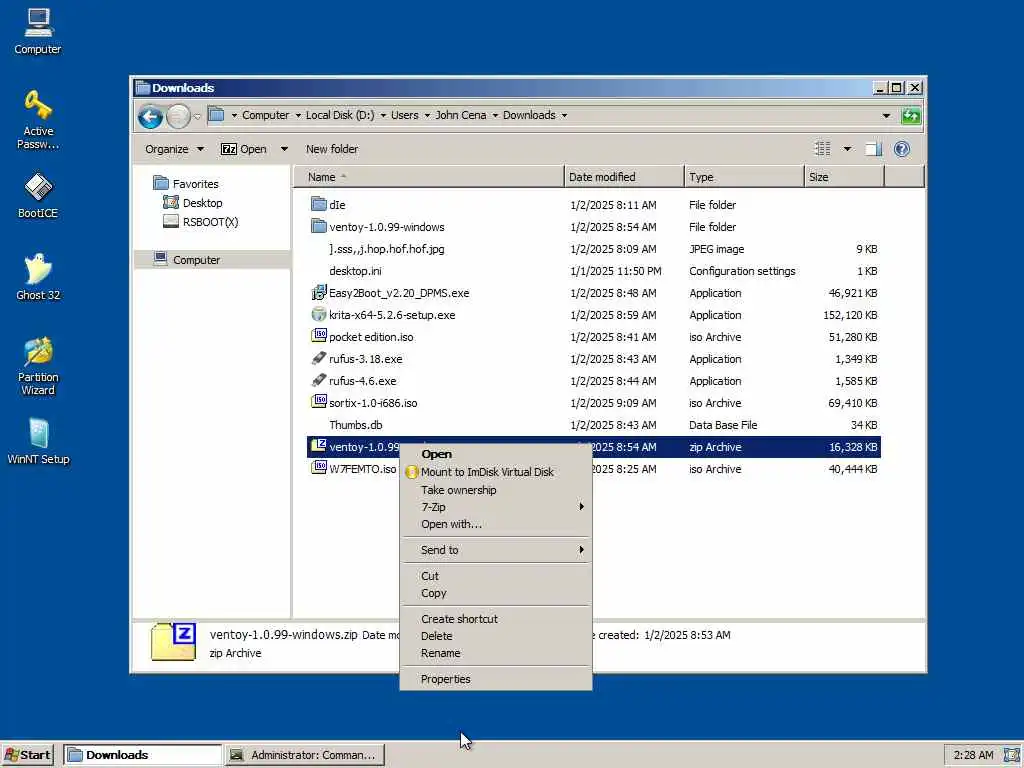
Task: Click the system tray icon beside clock
Action: (1012, 755)
